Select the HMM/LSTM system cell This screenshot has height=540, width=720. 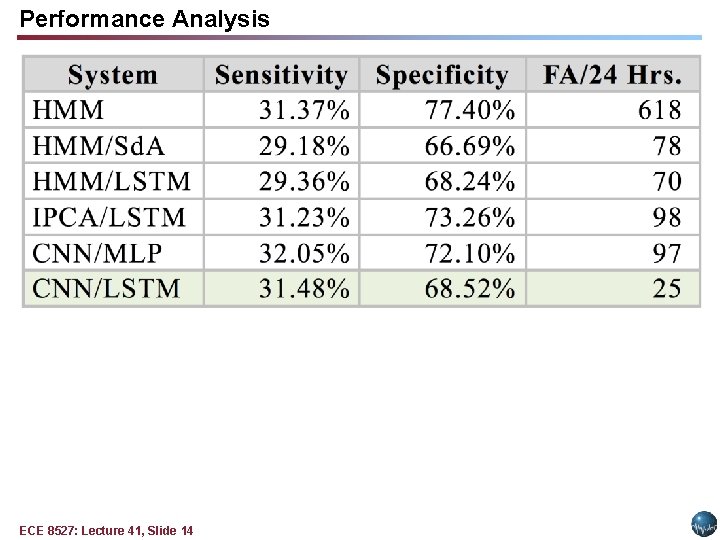[113, 181]
